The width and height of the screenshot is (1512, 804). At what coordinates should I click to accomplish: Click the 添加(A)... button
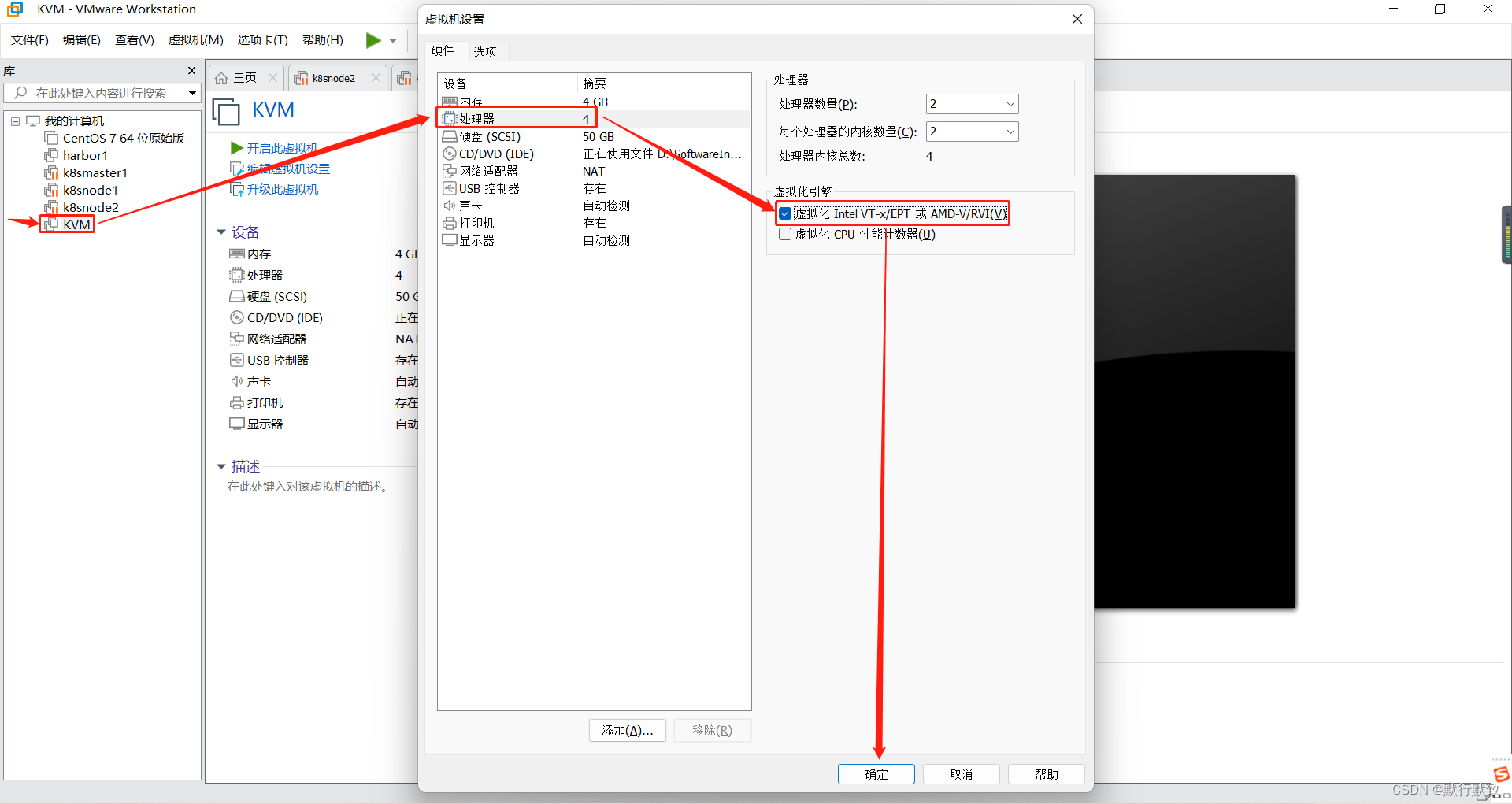tap(627, 731)
